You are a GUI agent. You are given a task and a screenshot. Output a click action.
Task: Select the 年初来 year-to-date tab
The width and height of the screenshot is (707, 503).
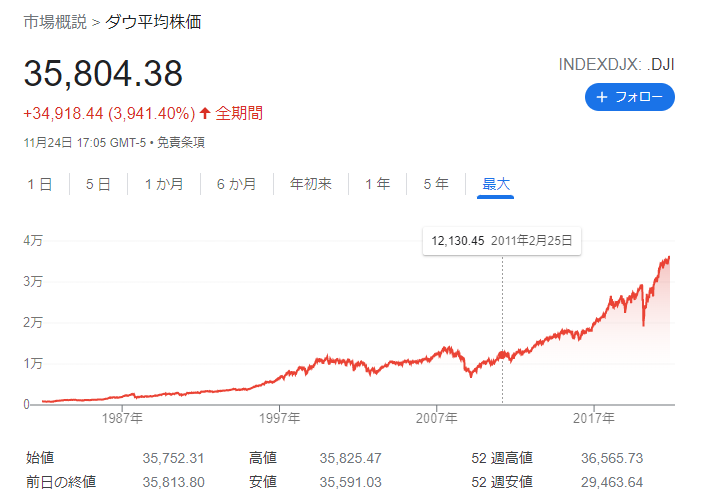pyautogui.click(x=311, y=184)
